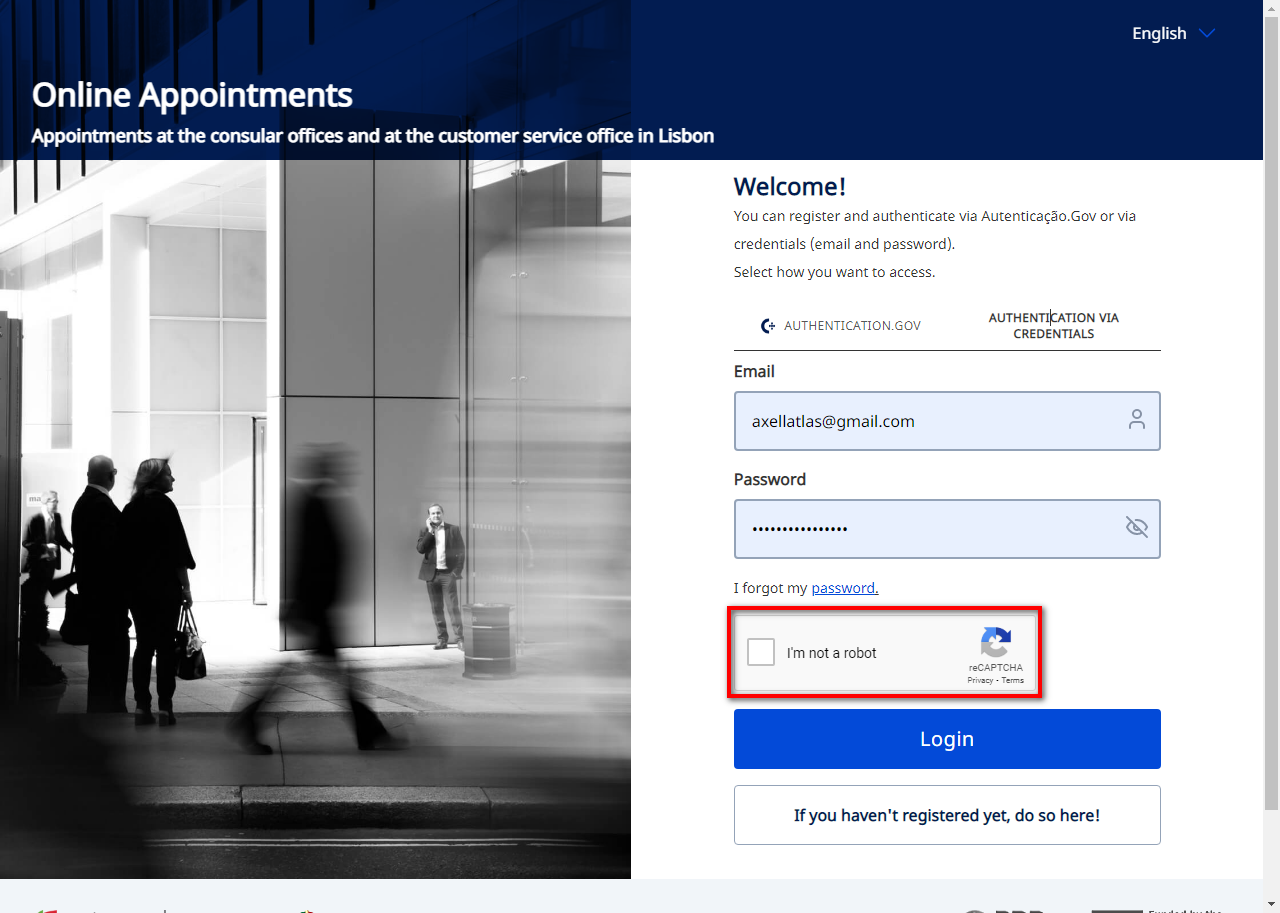Click the Online Appointments page title
1280x913 pixels.
tap(192, 95)
